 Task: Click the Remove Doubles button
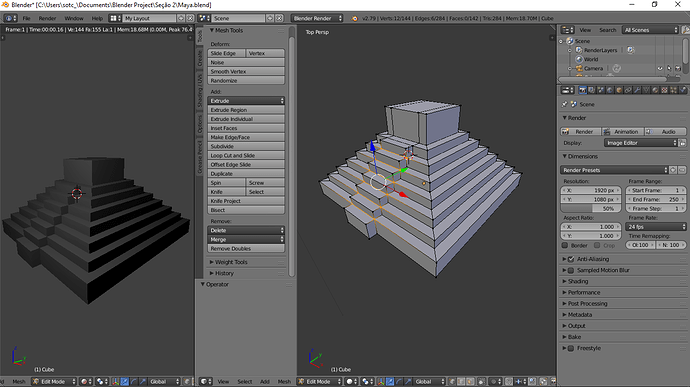point(246,249)
